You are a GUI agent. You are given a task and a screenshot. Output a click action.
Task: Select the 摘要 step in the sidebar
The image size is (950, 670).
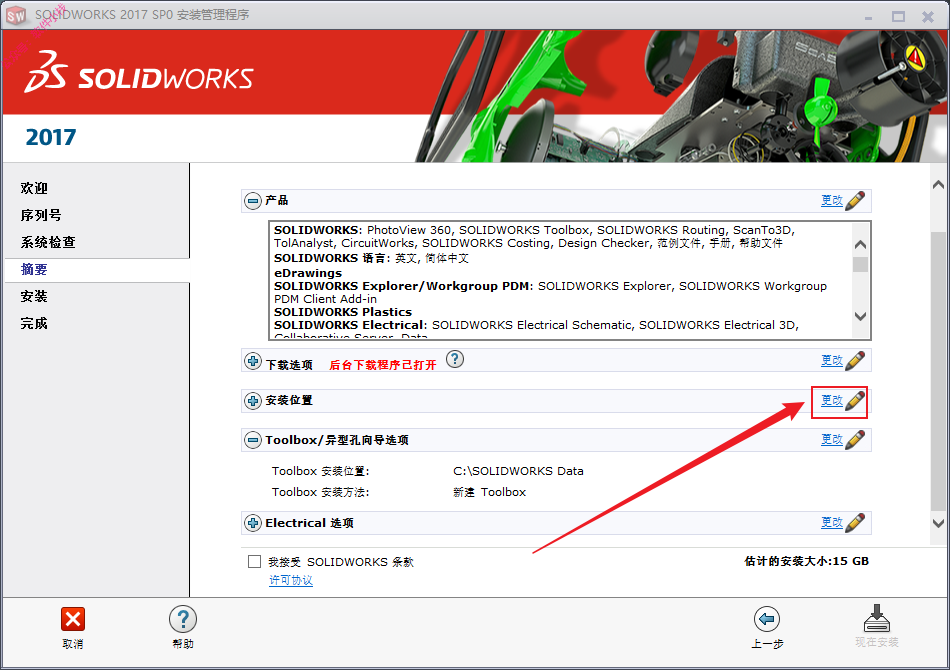pyautogui.click(x=34, y=270)
